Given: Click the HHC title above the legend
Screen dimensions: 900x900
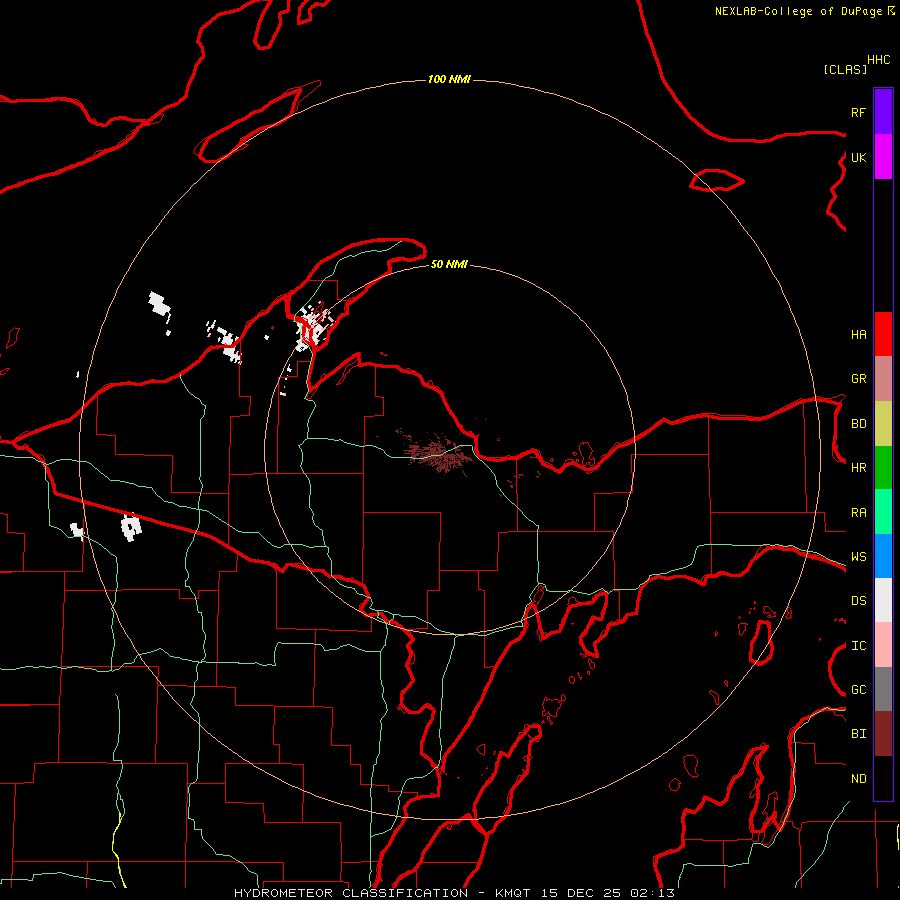Looking at the screenshot, I should [x=879, y=60].
